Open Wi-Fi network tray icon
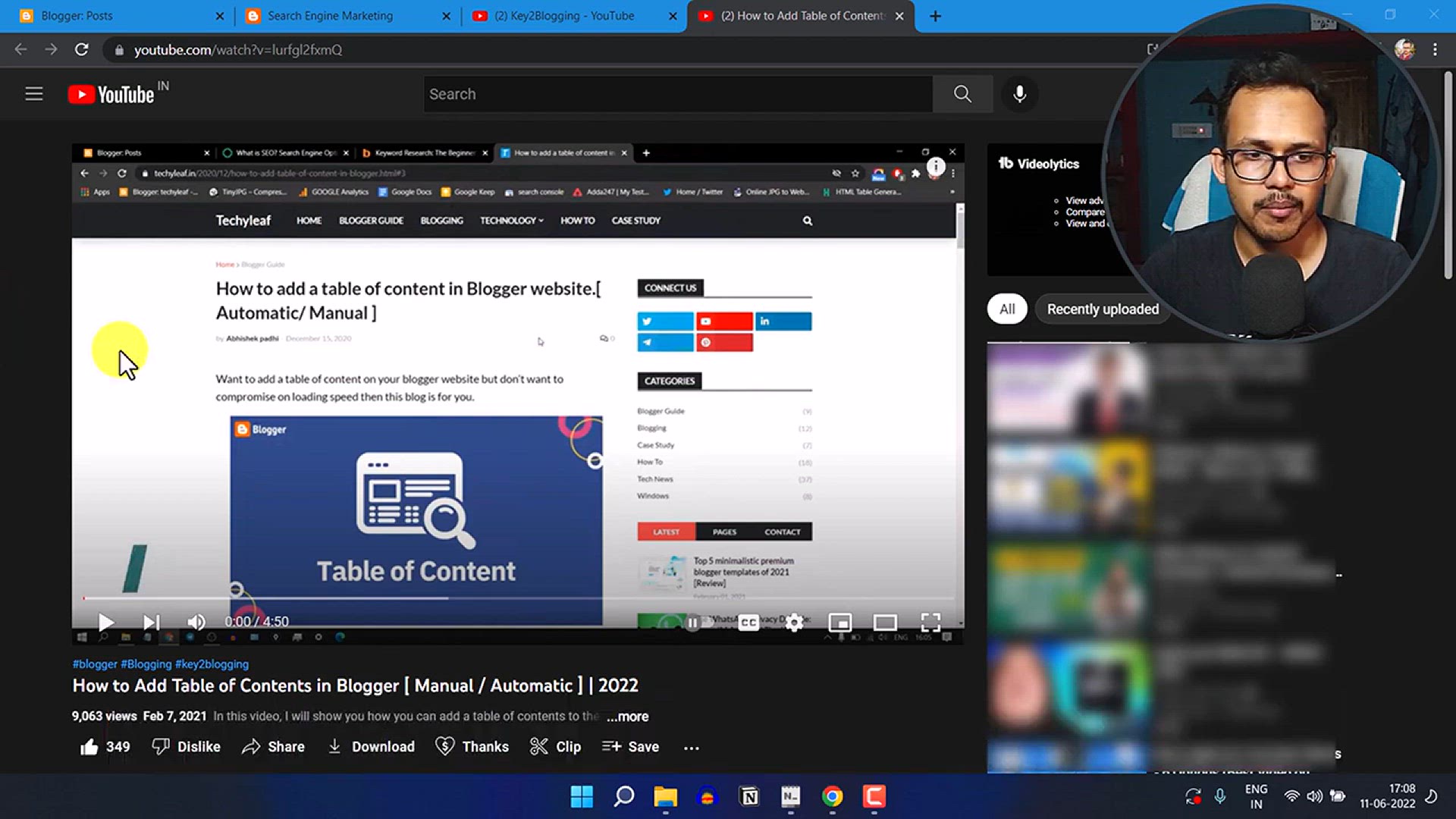 pos(1291,796)
